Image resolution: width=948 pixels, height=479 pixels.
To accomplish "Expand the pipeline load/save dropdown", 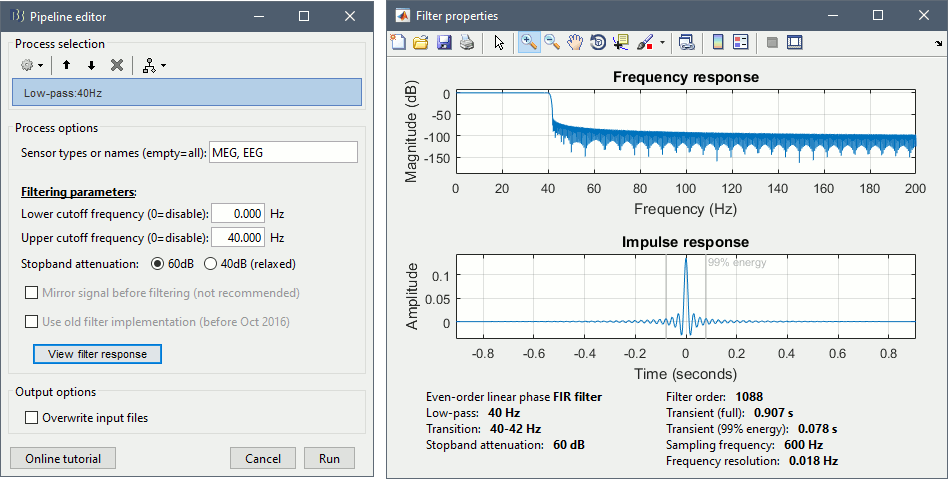I will pos(154,65).
